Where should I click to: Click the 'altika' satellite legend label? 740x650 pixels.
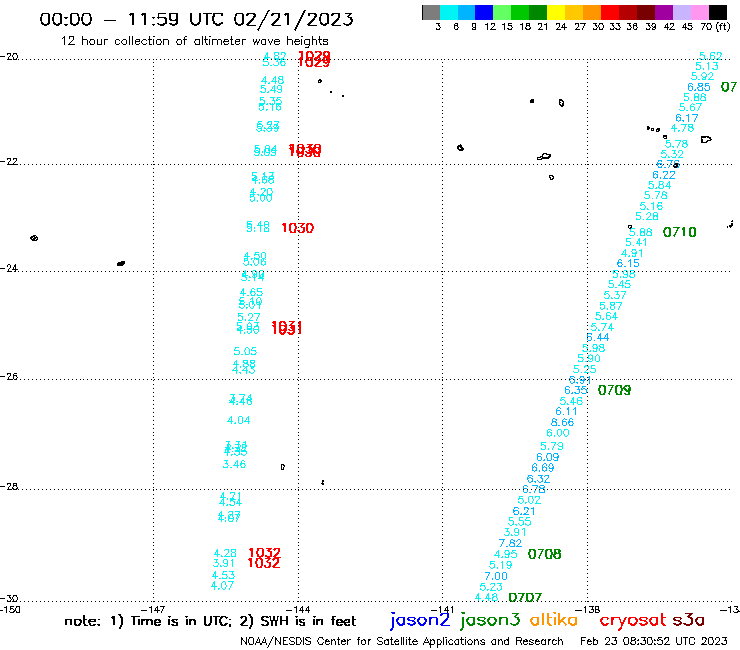click(x=554, y=620)
